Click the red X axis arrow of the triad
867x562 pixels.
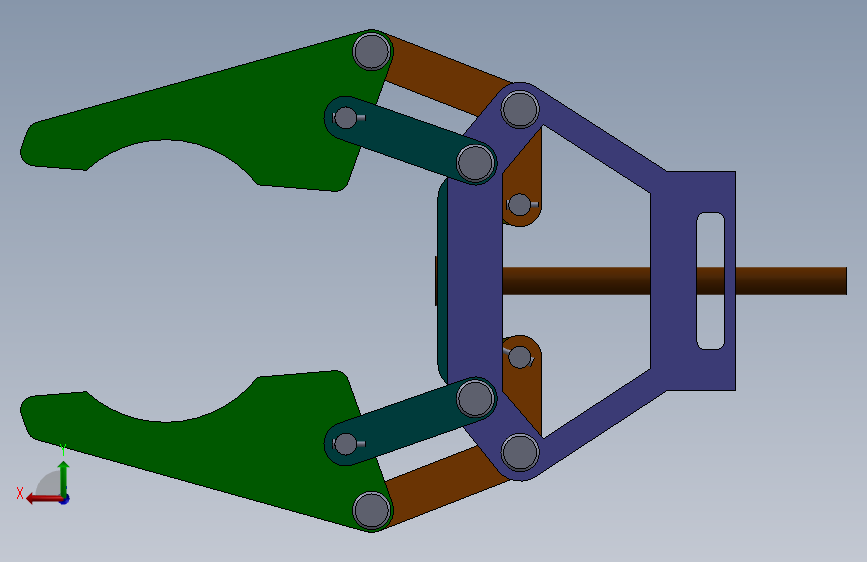tap(43, 499)
